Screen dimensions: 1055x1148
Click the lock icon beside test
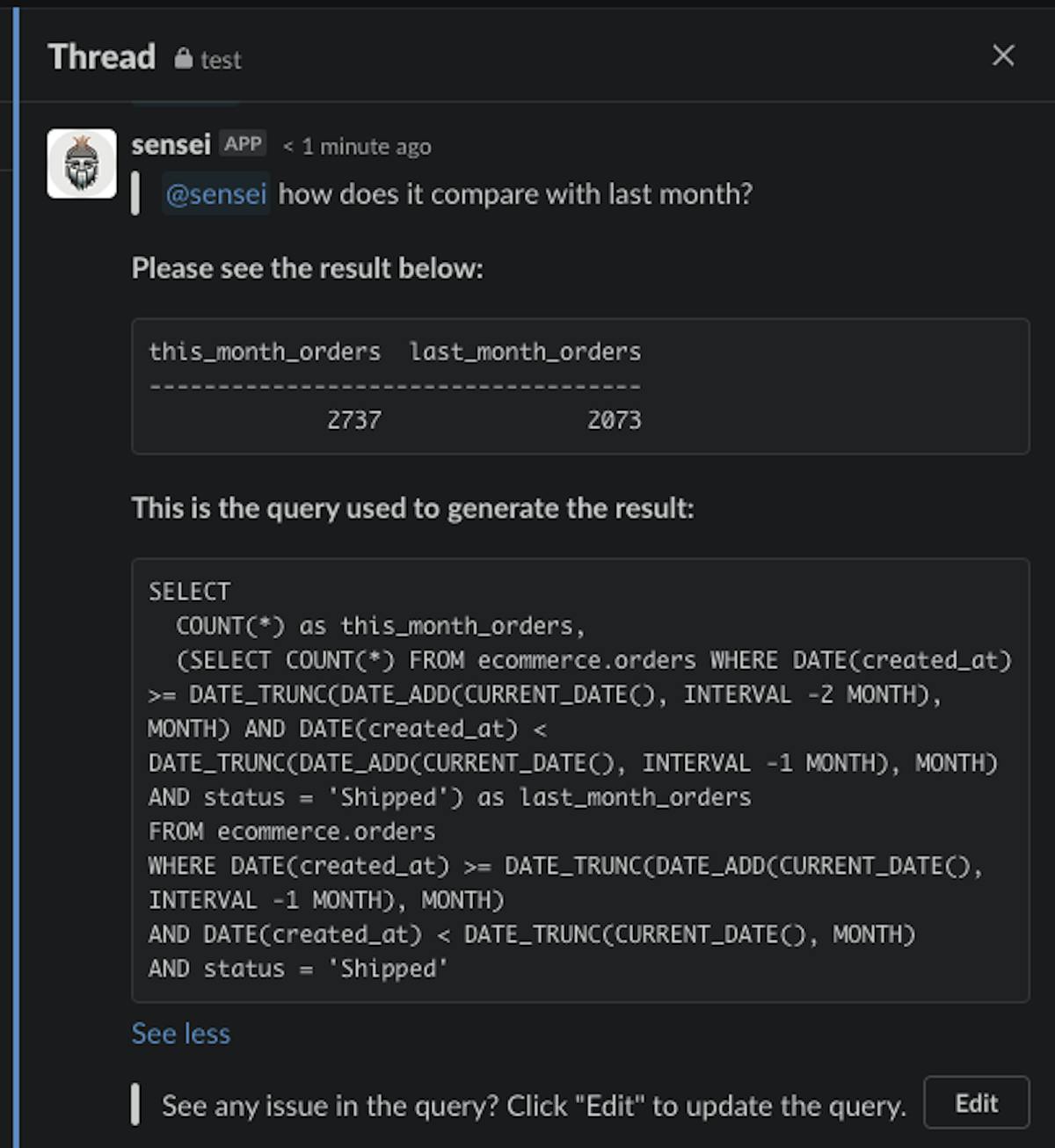[x=183, y=59]
